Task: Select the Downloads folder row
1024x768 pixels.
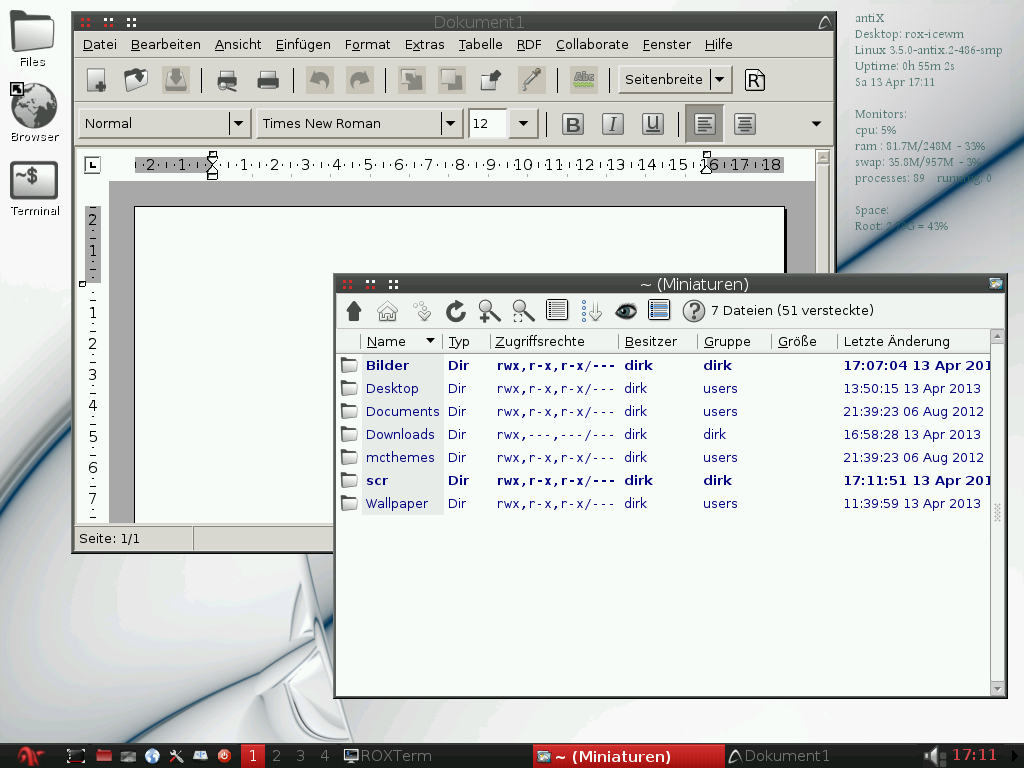Action: (x=399, y=434)
